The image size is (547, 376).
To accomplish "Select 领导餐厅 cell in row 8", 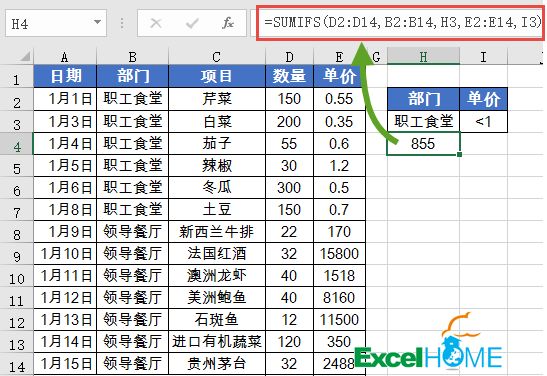I will click(x=133, y=232).
